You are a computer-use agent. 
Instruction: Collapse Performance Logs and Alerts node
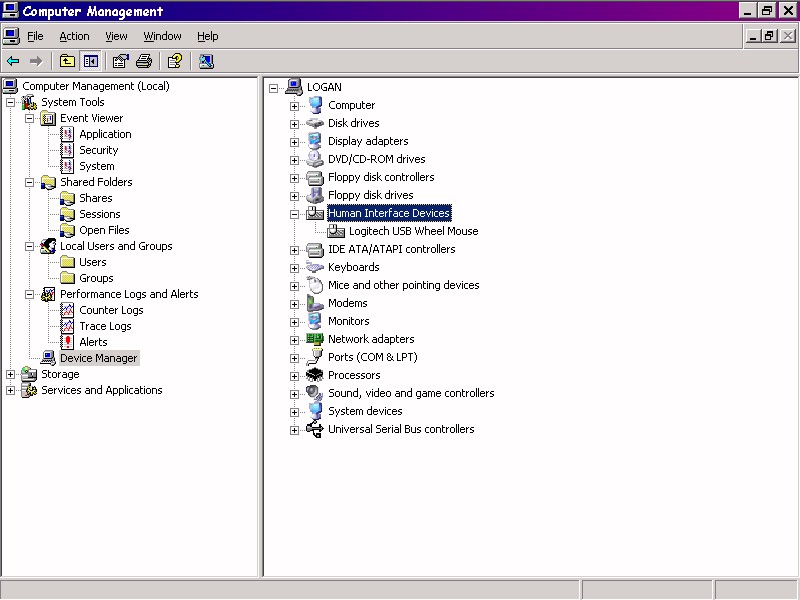pyautogui.click(x=30, y=294)
